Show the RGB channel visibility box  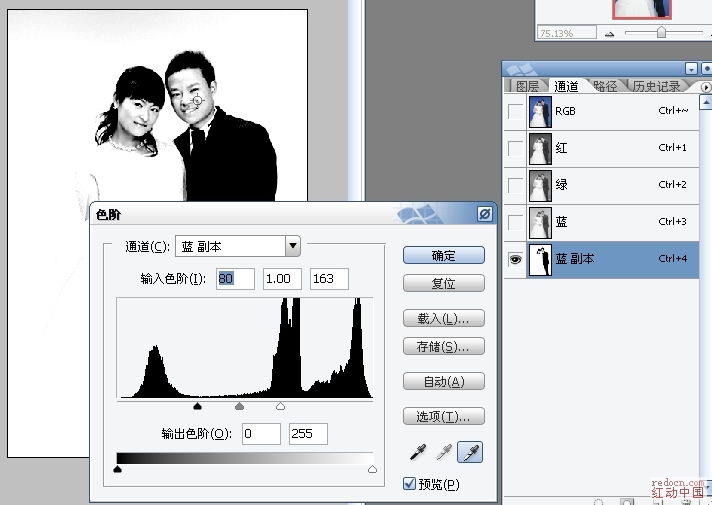pyautogui.click(x=515, y=112)
